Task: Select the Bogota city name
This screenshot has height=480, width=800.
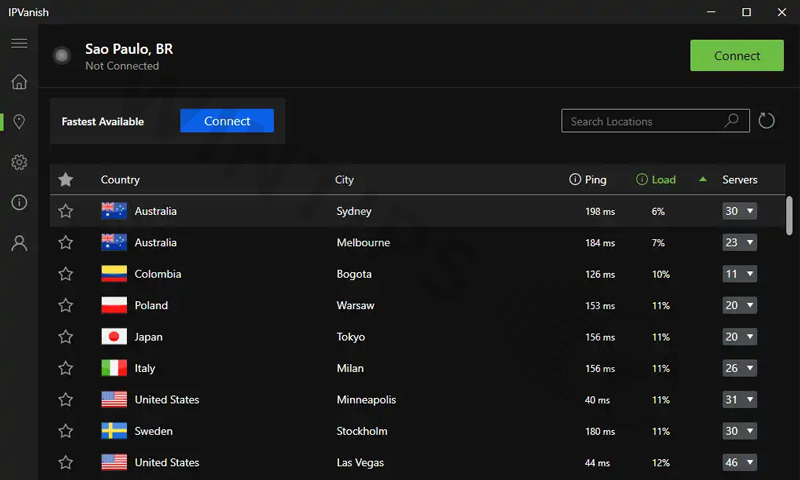Action: pyautogui.click(x=354, y=274)
